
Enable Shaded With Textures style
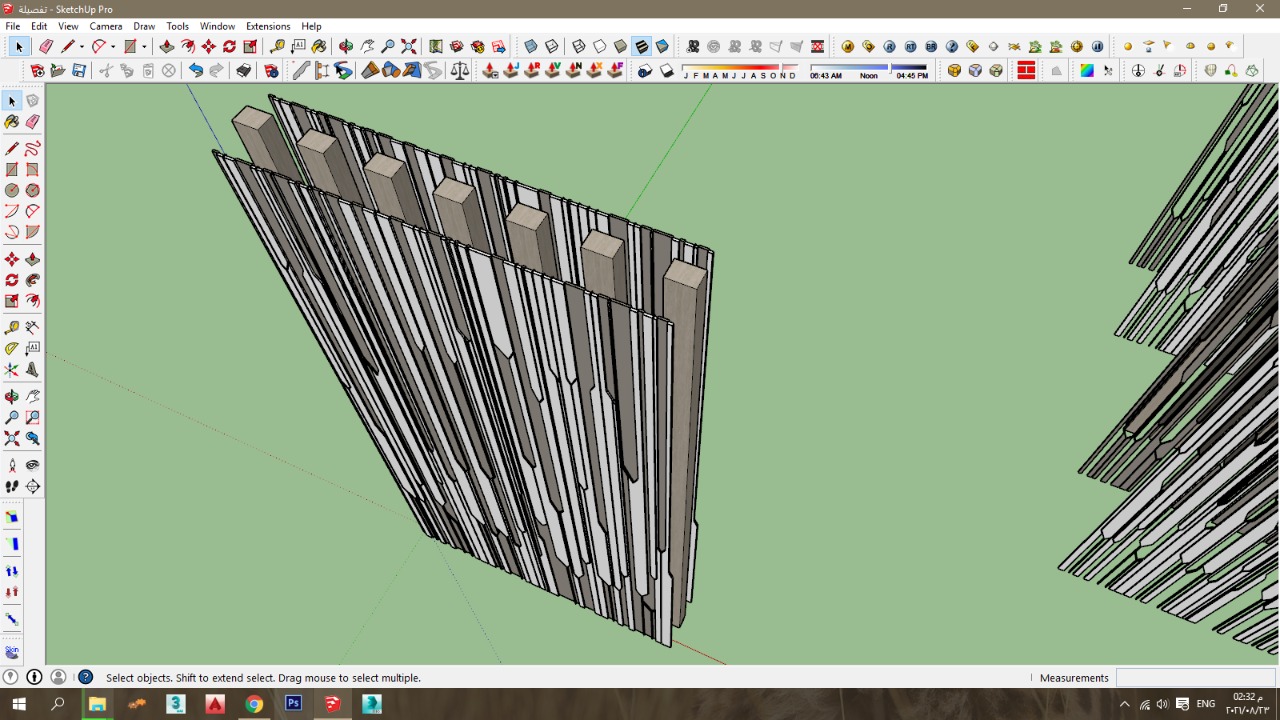[x=641, y=47]
